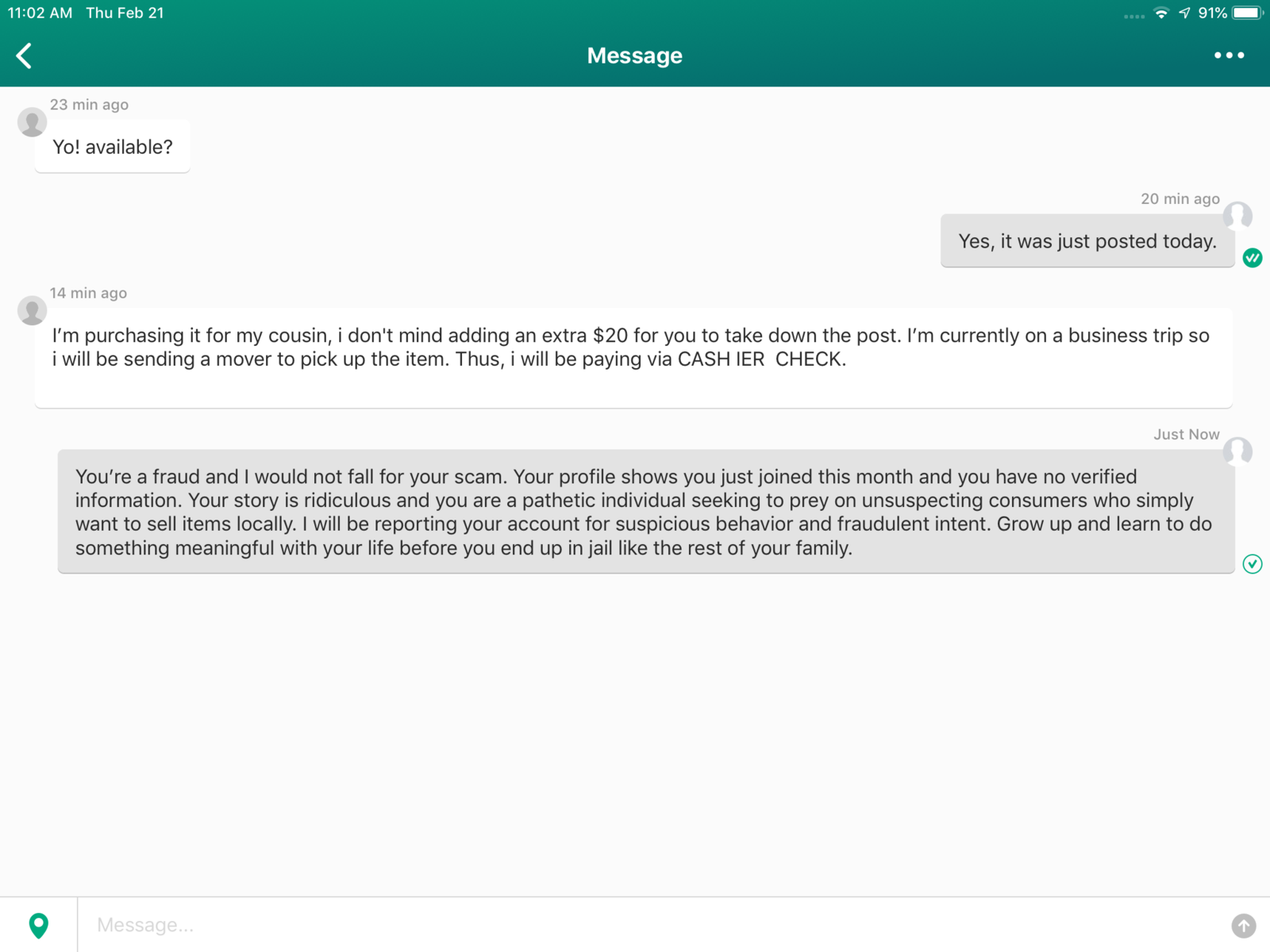1270x952 pixels.
Task: Tap the Wi-Fi icon in status bar
Action: pos(1161,13)
